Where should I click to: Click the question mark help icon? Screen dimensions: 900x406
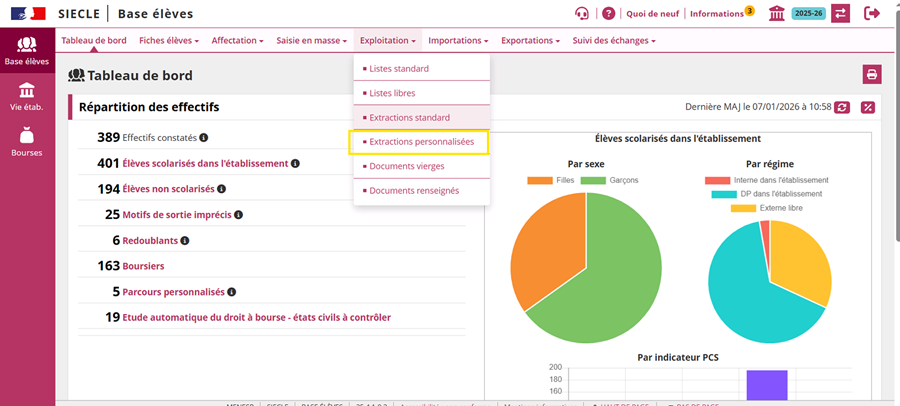pos(608,13)
